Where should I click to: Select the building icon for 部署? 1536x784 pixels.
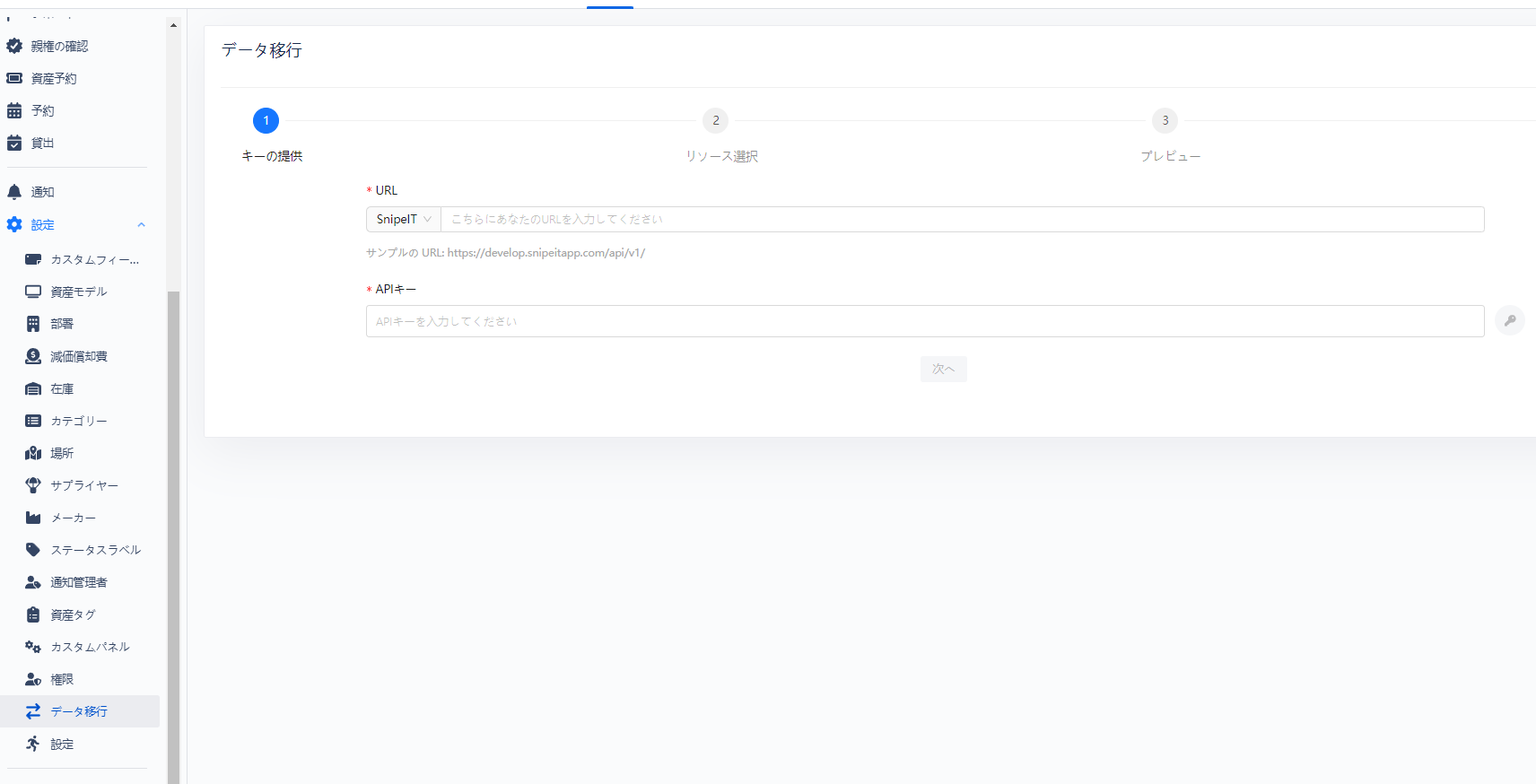point(33,324)
